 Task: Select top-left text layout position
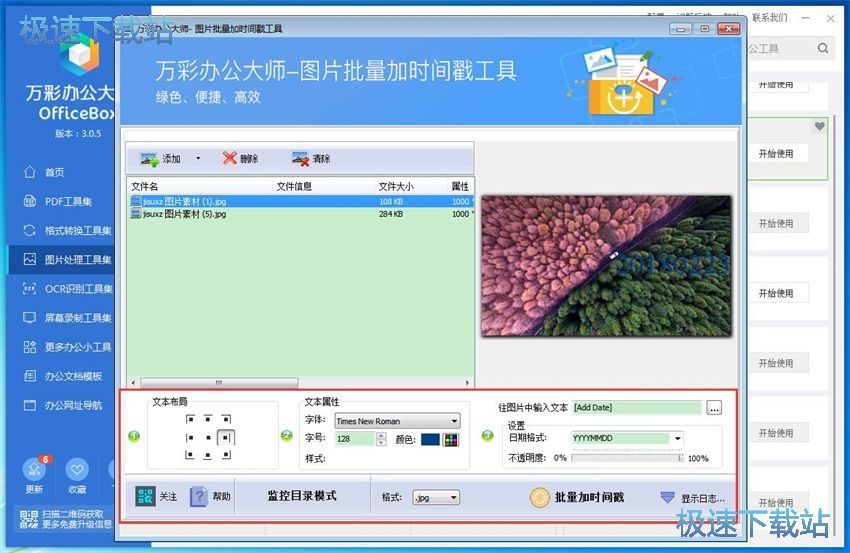pyautogui.click(x=190, y=419)
